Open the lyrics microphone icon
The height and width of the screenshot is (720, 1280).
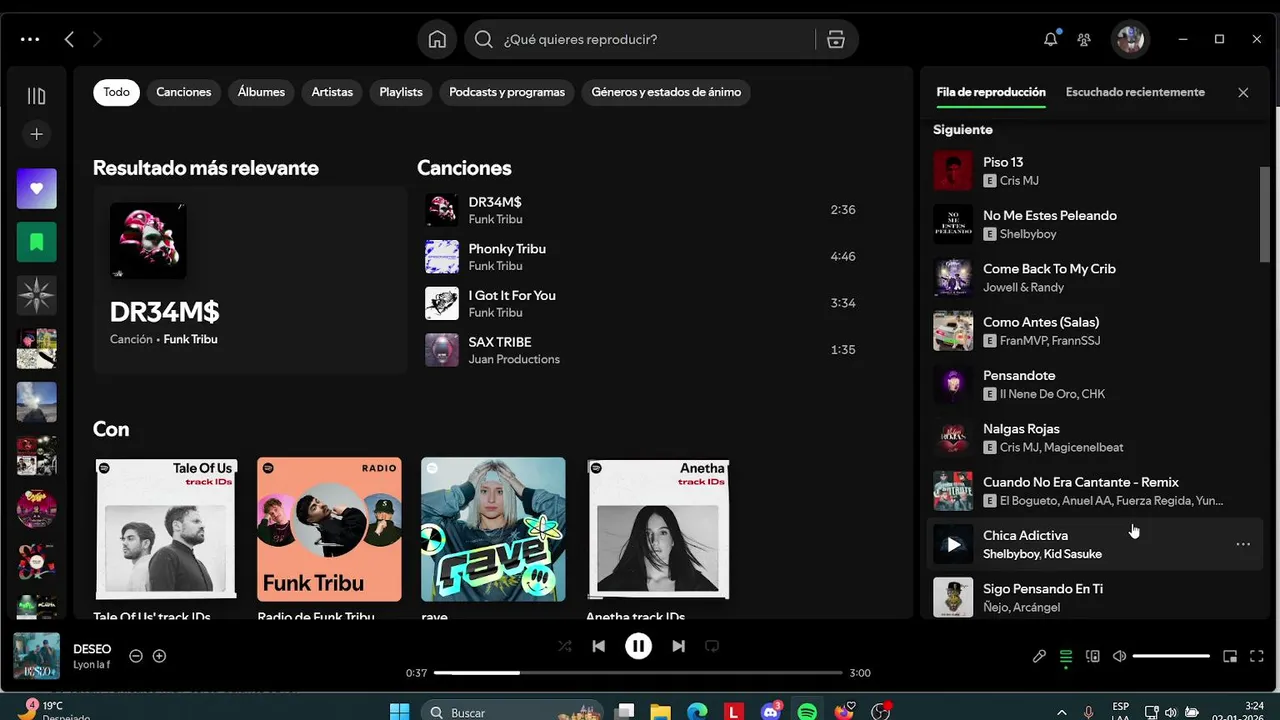tap(1040, 656)
